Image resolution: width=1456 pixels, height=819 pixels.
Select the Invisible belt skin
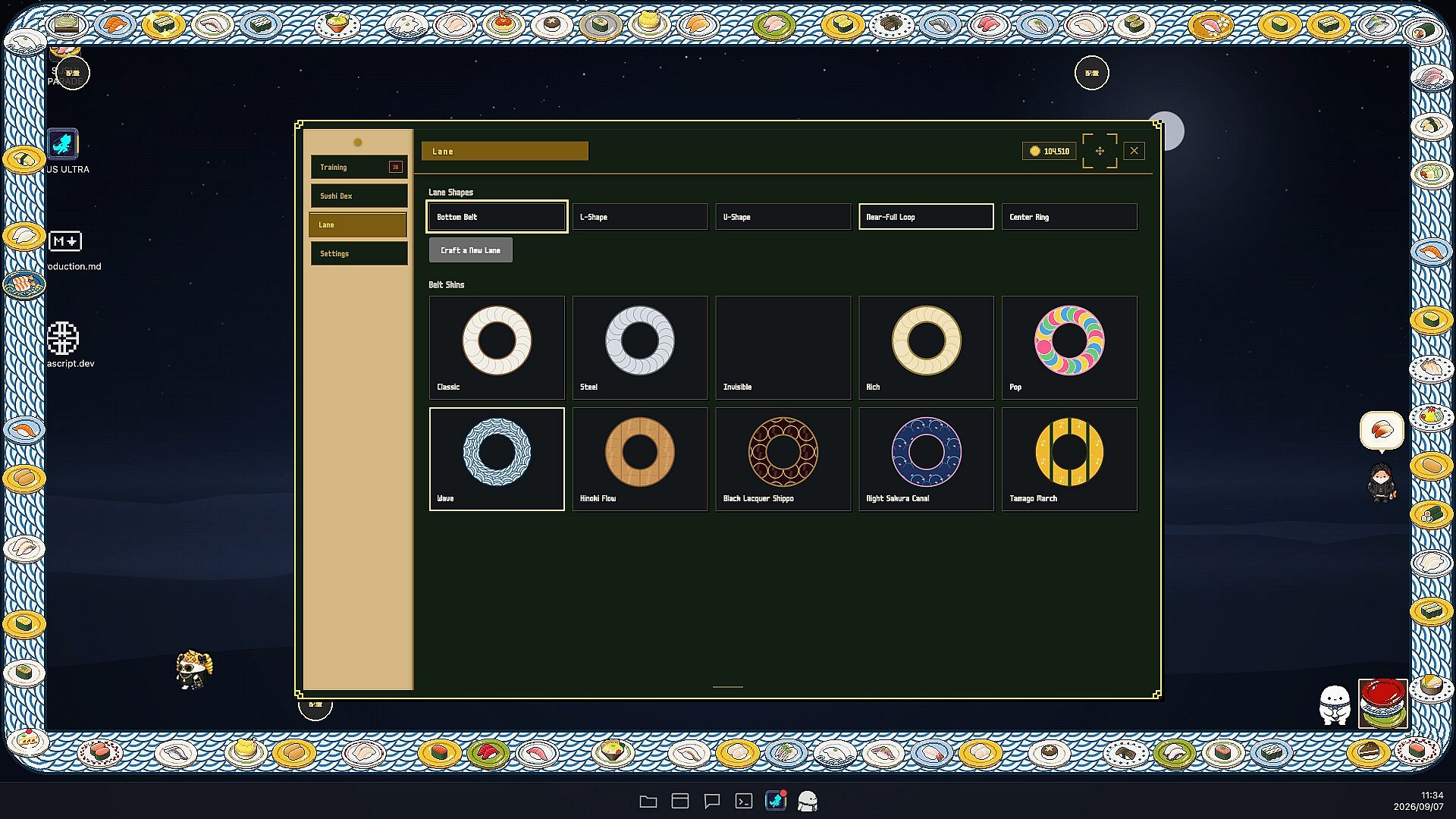pyautogui.click(x=783, y=347)
